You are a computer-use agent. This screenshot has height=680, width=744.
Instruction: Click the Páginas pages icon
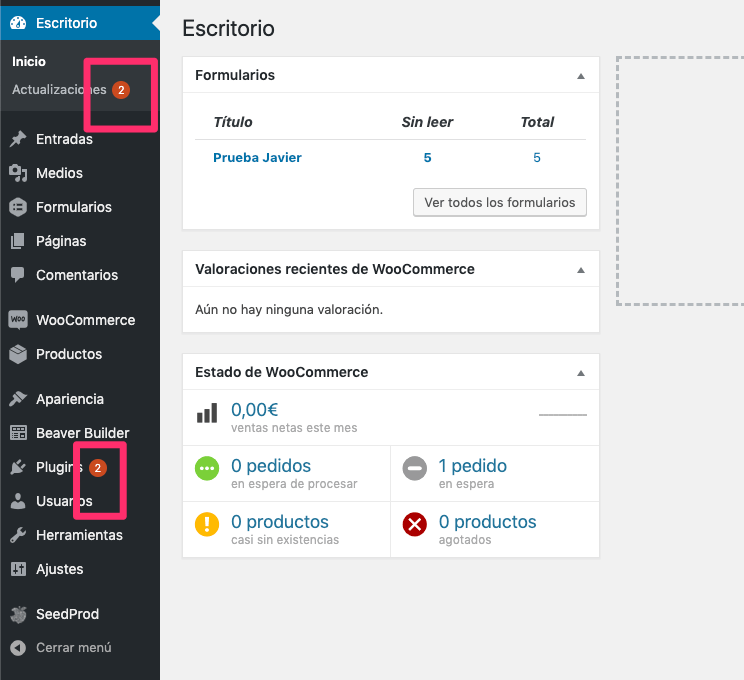click(x=18, y=241)
